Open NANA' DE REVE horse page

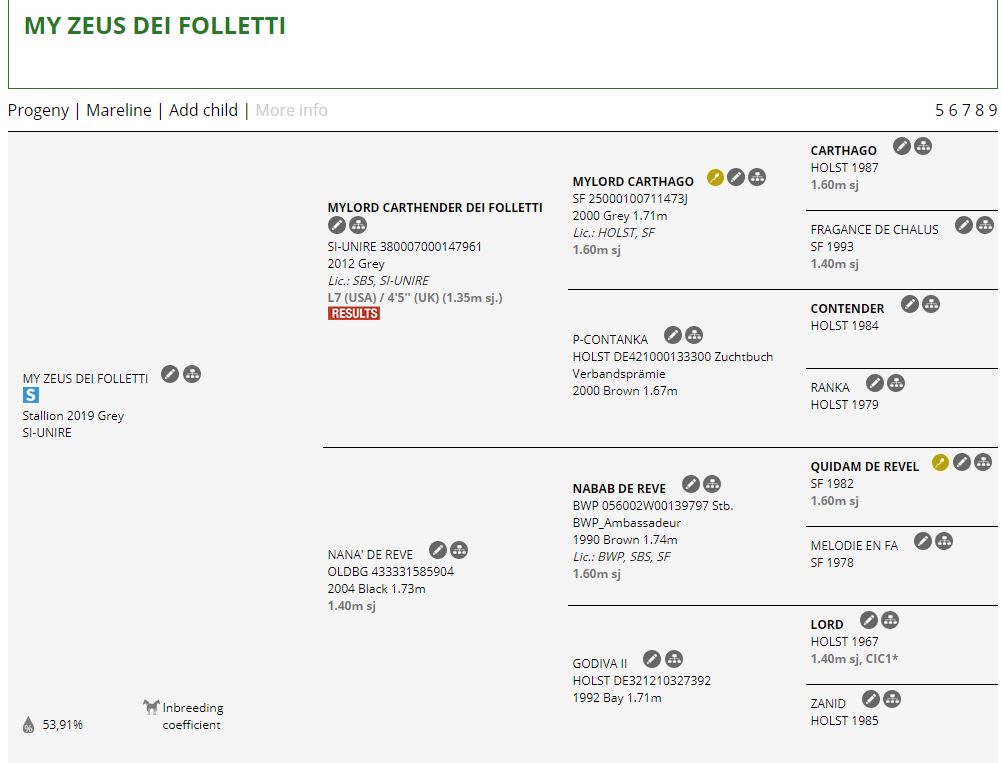370,554
